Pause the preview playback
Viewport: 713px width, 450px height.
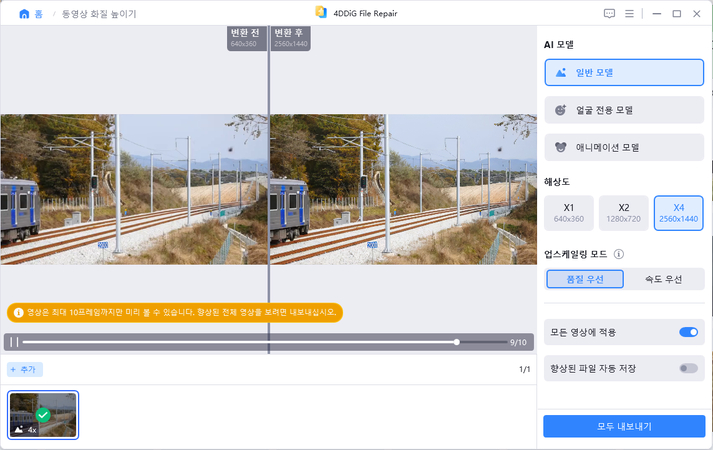click(x=14, y=342)
